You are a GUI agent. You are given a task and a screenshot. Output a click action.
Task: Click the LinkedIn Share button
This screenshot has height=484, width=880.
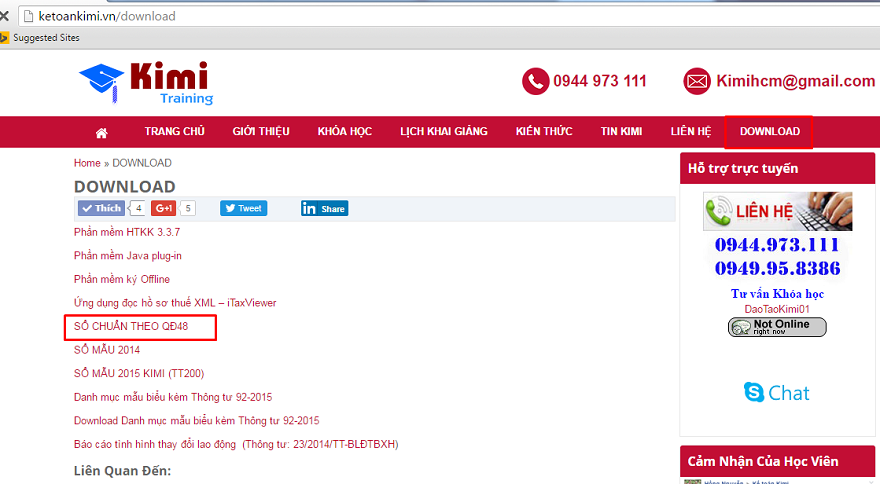pos(324,208)
